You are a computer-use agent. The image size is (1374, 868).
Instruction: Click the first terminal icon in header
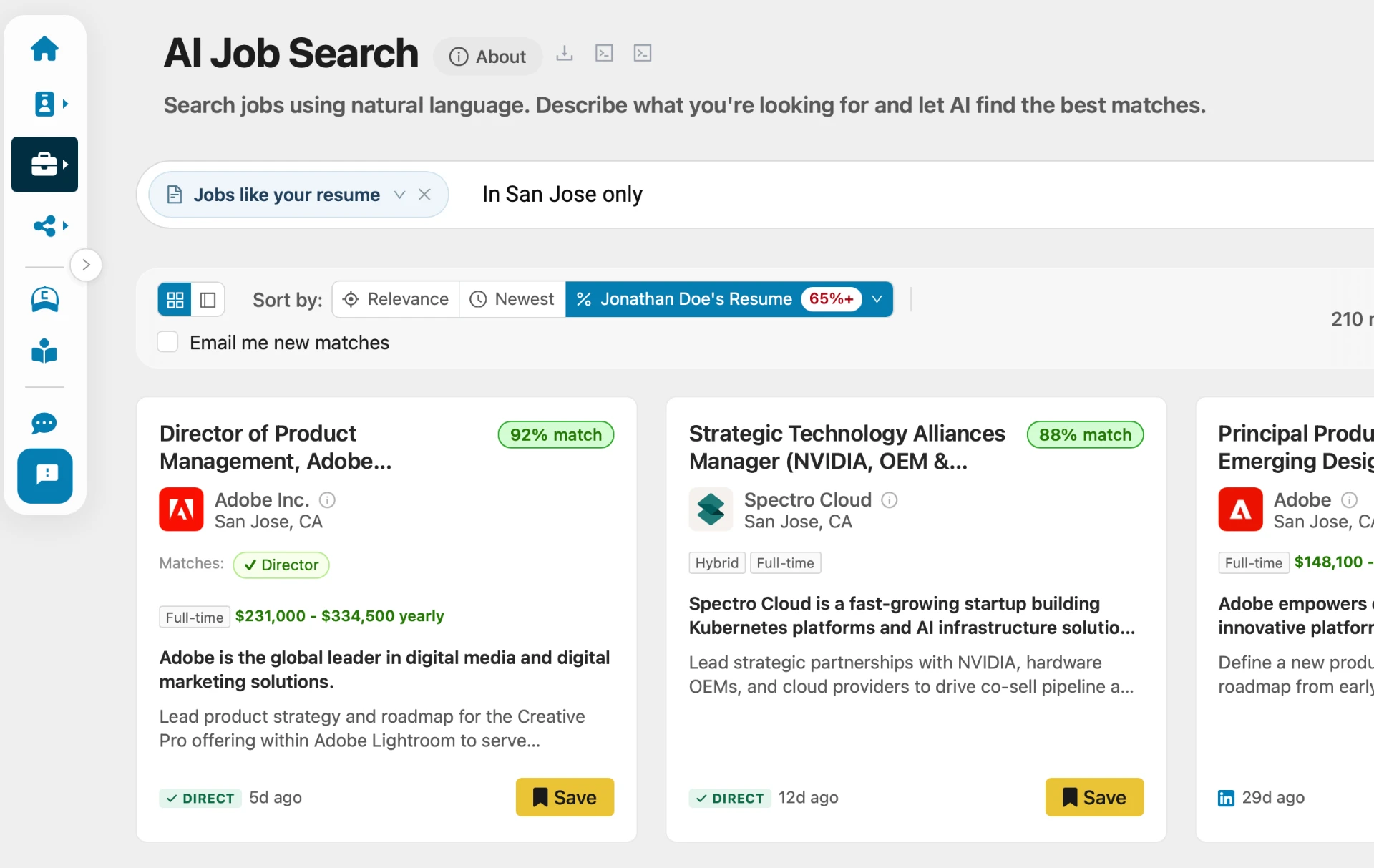604,53
